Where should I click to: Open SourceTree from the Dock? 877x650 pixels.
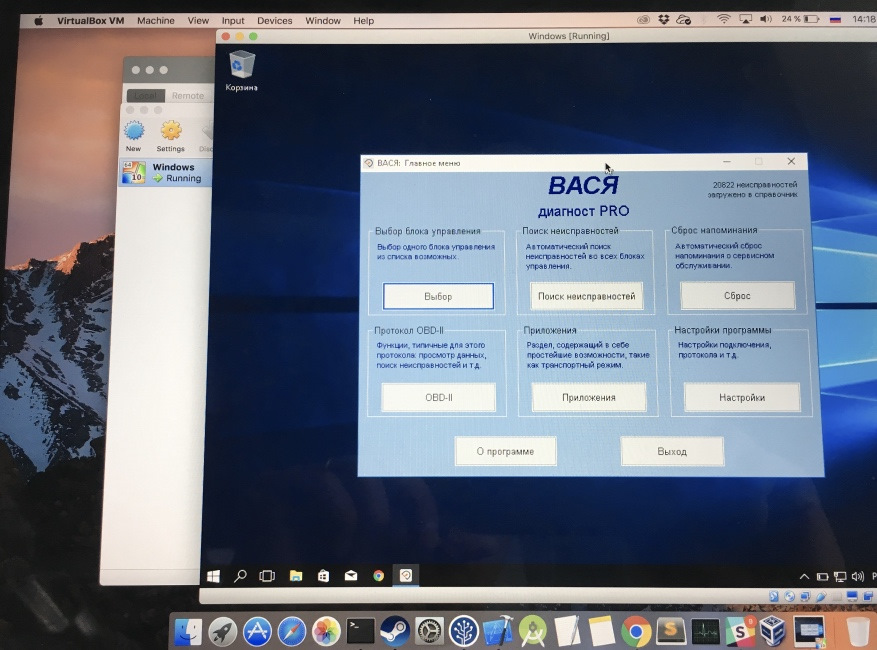(463, 632)
